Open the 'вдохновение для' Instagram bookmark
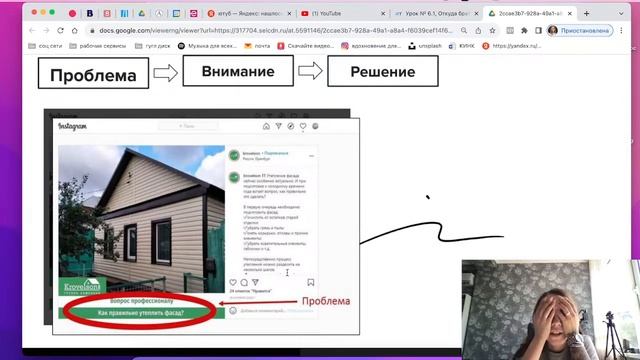The width and height of the screenshot is (640, 360). (x=371, y=46)
